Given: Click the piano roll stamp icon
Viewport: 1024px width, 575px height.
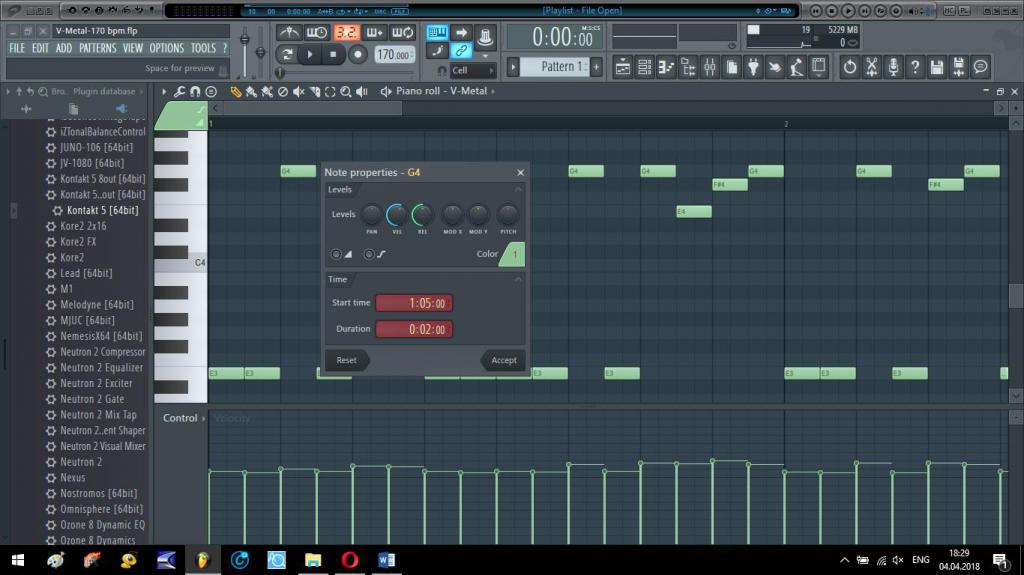Looking at the screenshot, I should [211, 91].
